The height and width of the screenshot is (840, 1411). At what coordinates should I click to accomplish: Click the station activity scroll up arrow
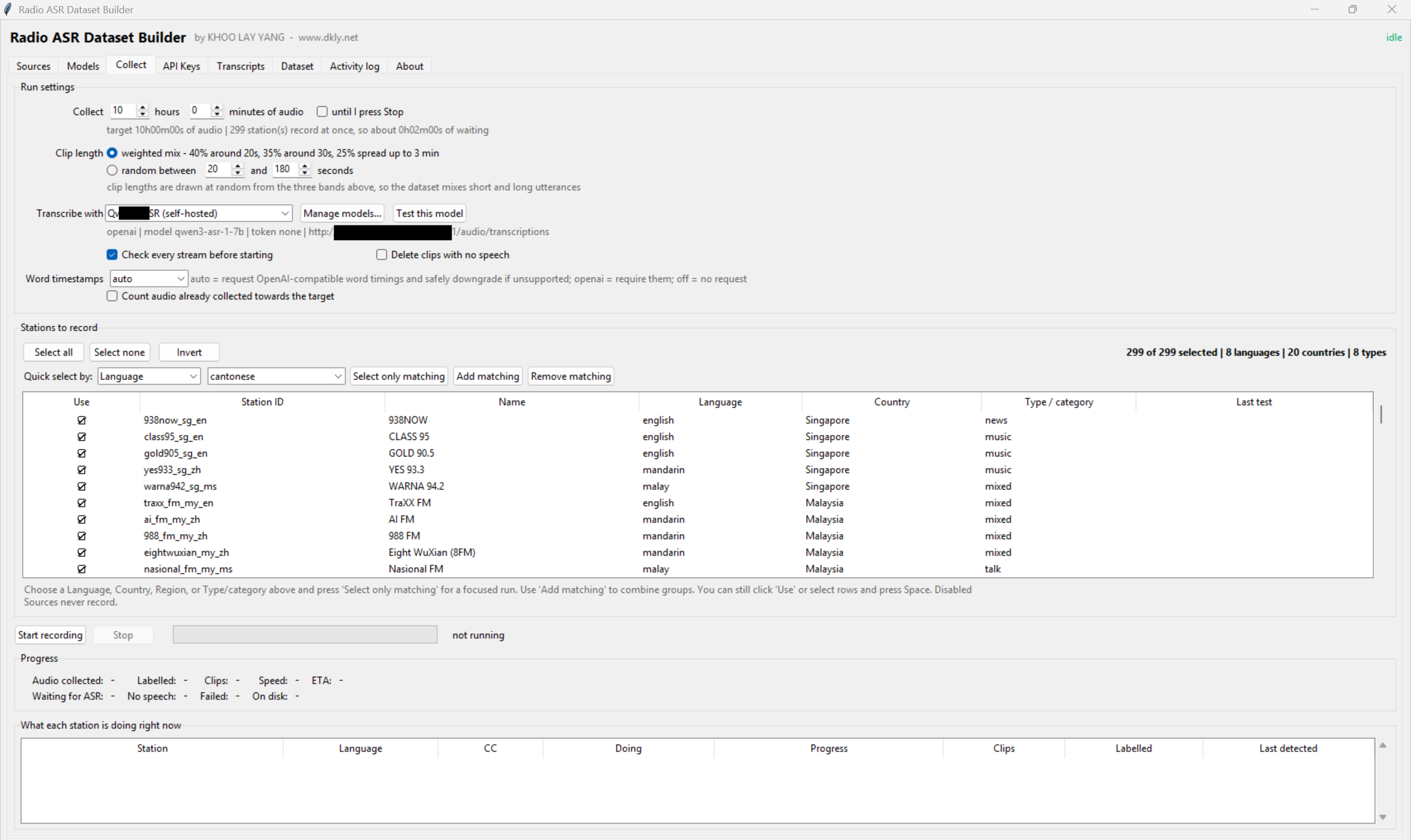[x=1383, y=745]
